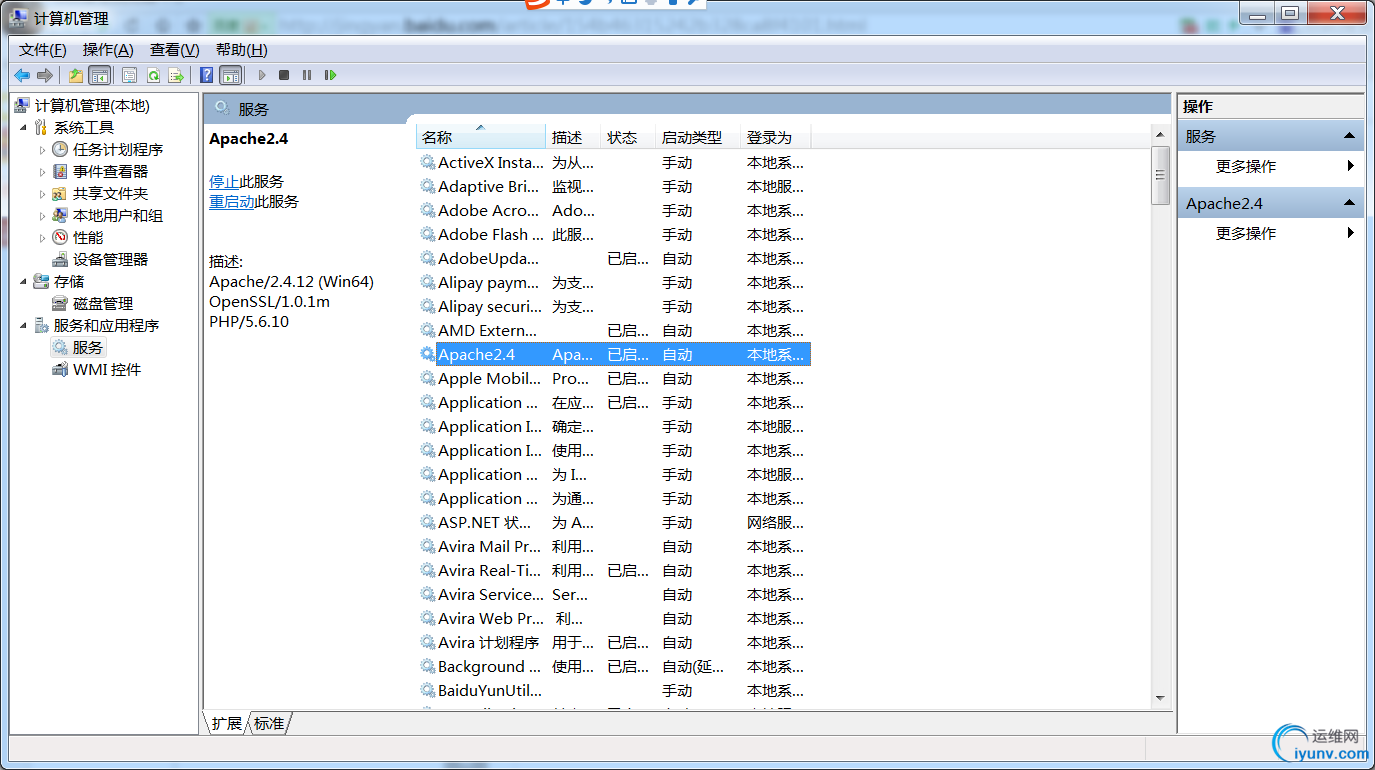The width and height of the screenshot is (1375, 770).
Task: Select the BaiduYunUtil... service row
Action: [x=614, y=690]
